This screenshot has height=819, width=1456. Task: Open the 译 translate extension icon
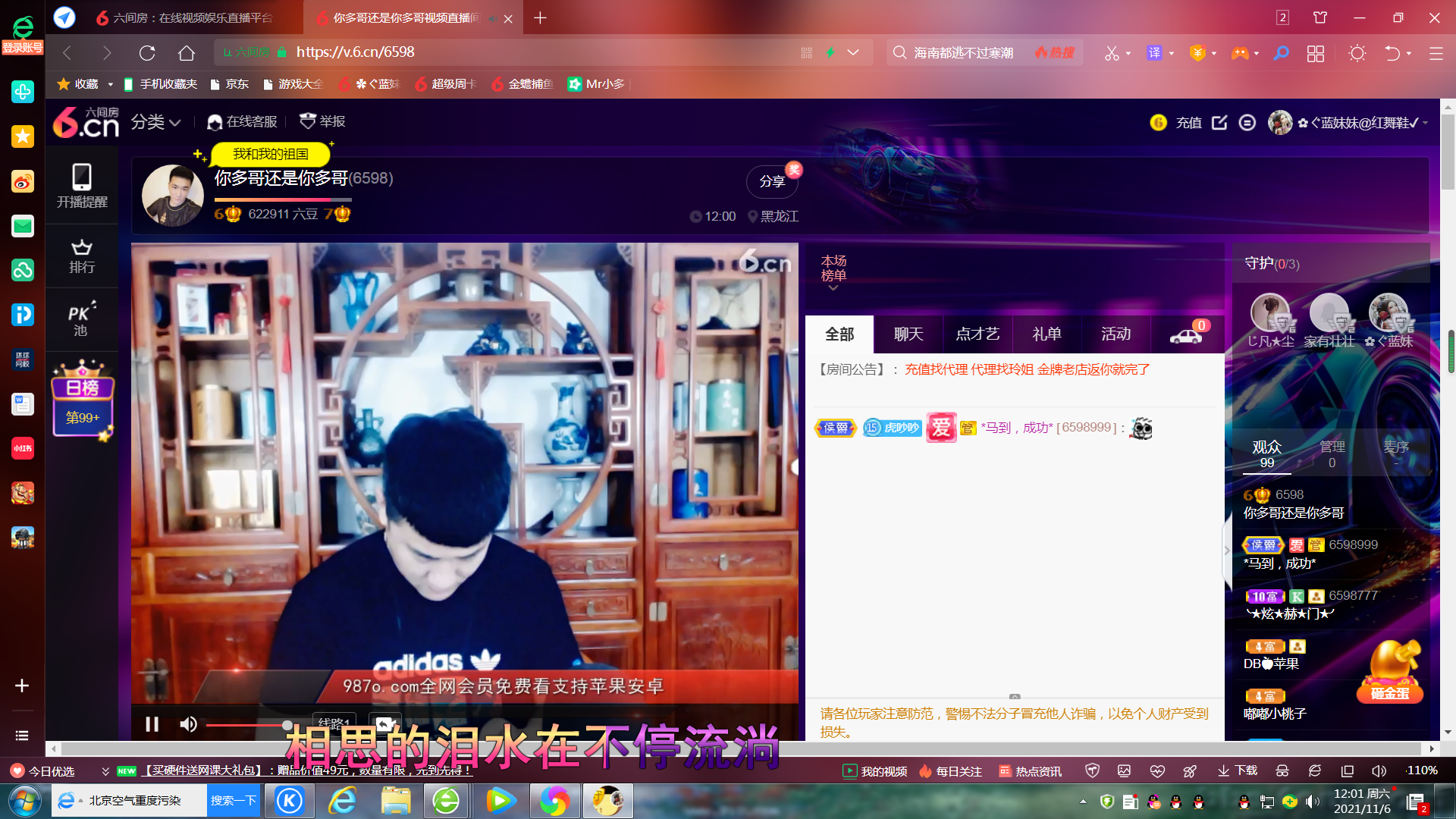pyautogui.click(x=1154, y=53)
